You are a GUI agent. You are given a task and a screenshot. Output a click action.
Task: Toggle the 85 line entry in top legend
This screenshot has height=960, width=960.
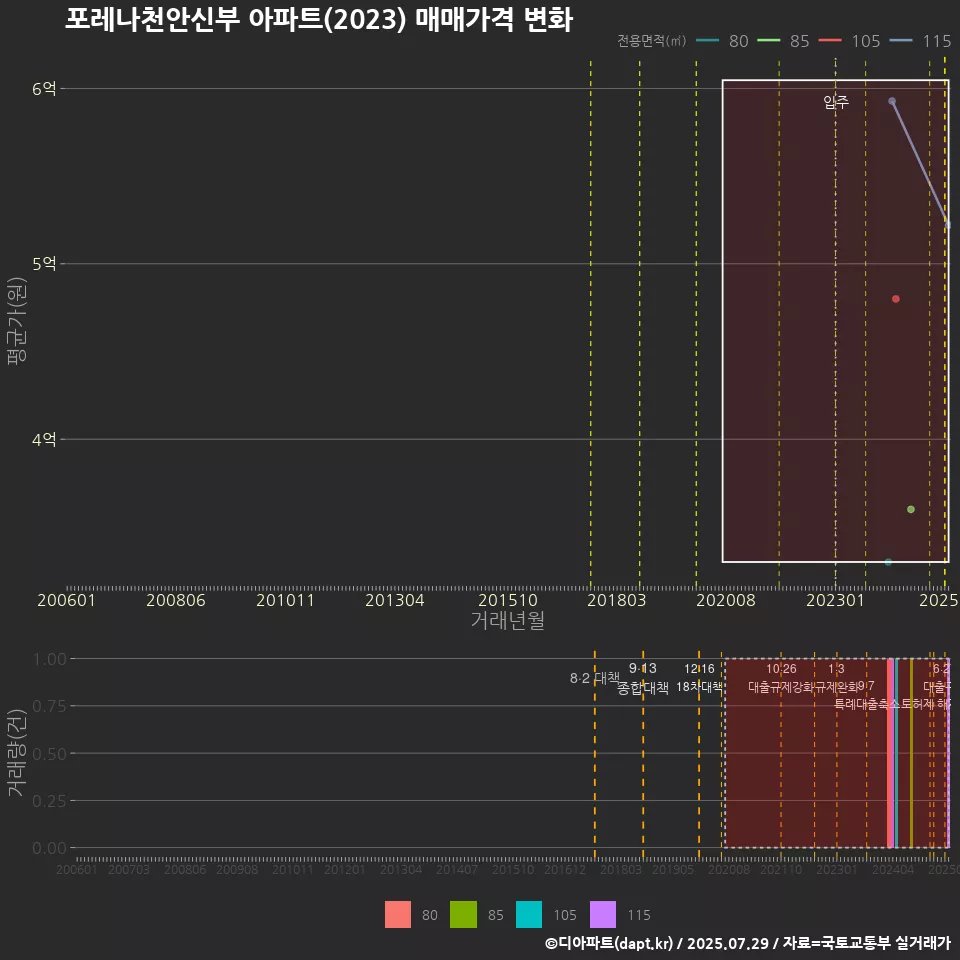point(783,41)
